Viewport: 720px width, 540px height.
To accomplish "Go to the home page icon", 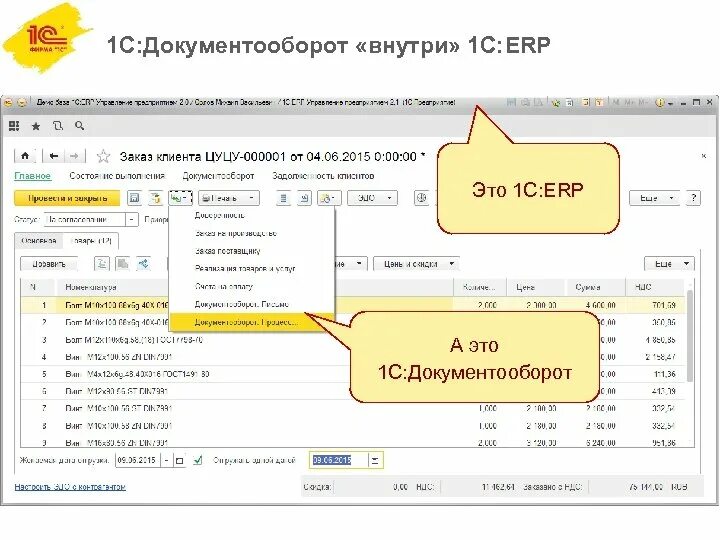I will [x=25, y=156].
